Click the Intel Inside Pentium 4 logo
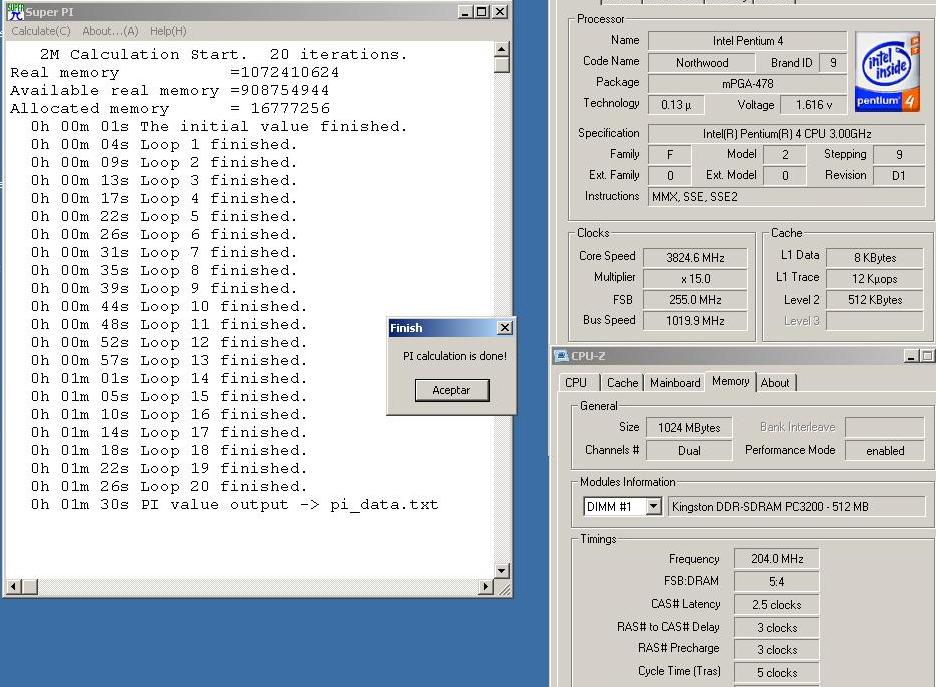The image size is (936, 687). (x=887, y=72)
